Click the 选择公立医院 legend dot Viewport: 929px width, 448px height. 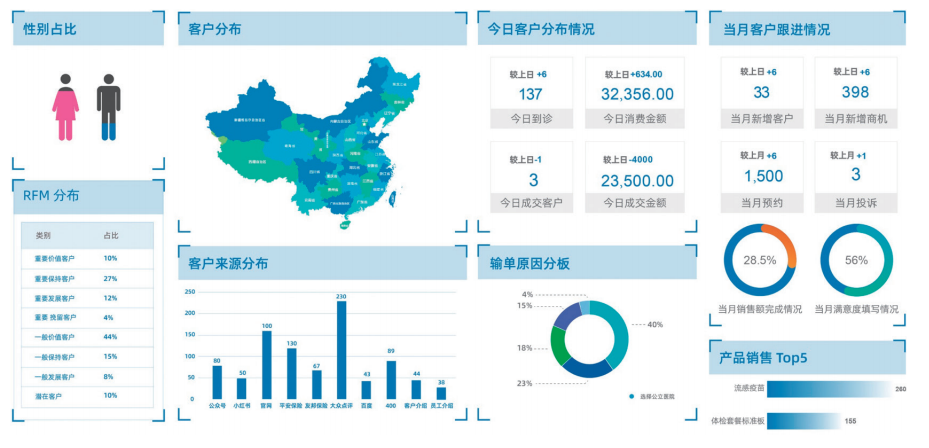click(631, 397)
